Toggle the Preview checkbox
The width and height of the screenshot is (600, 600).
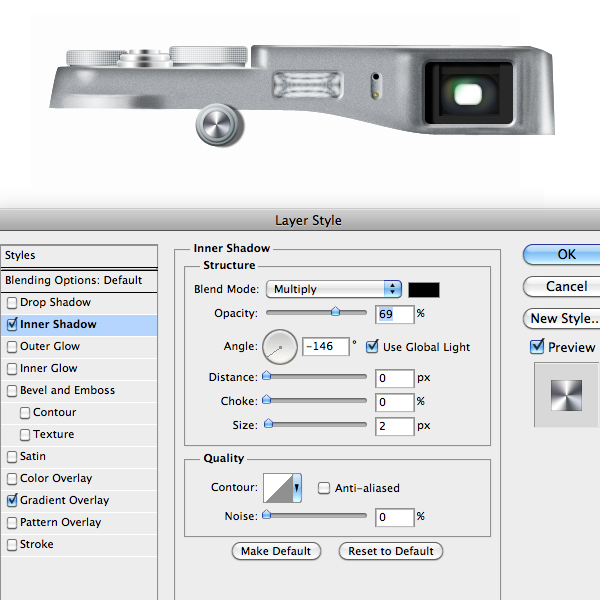tap(537, 347)
